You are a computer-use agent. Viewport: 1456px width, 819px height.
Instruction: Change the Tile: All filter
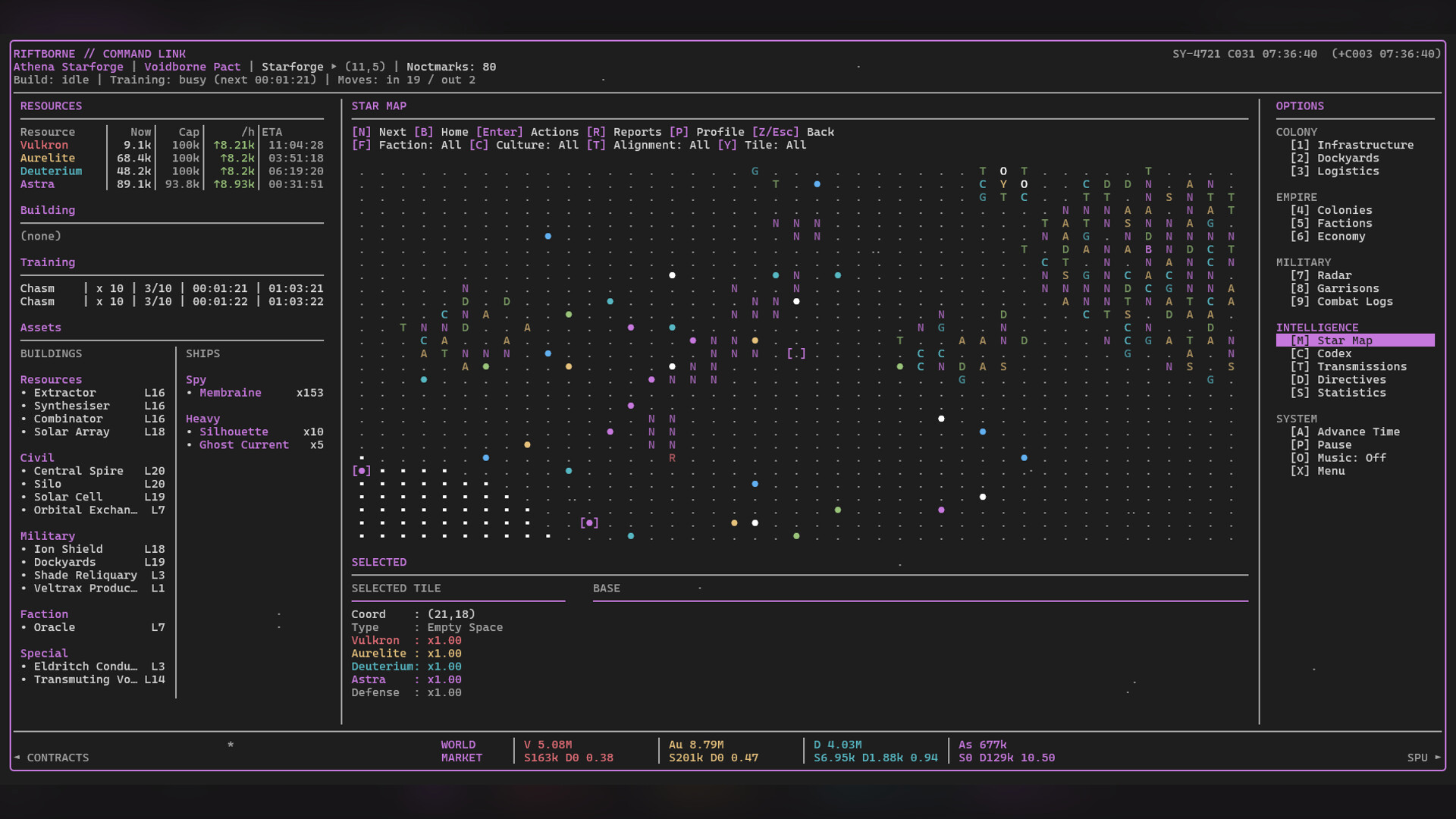click(761, 145)
